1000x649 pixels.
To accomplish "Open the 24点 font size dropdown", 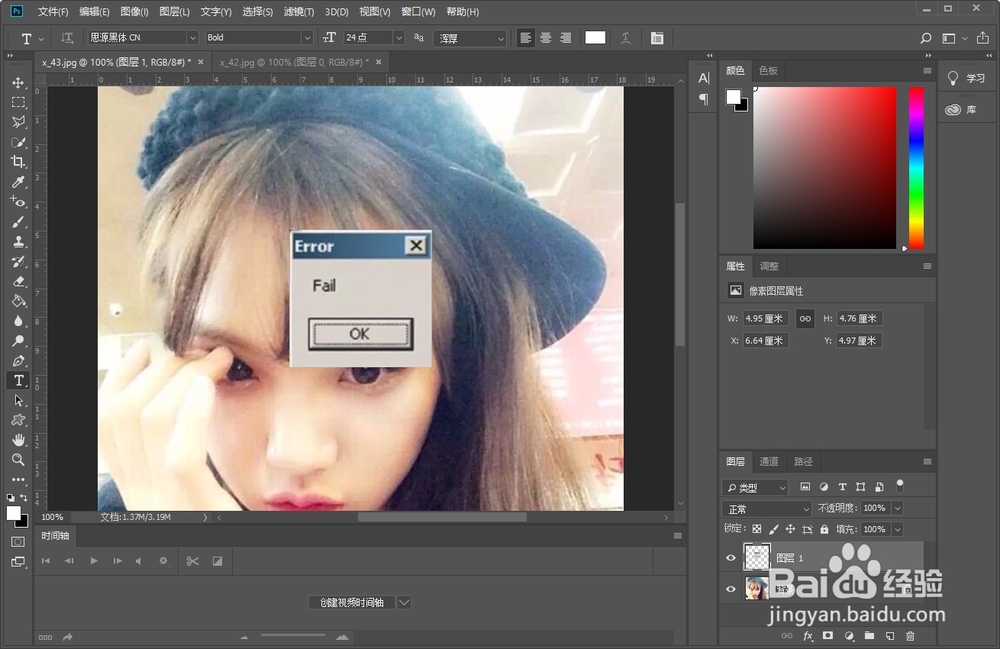I will (x=398, y=38).
